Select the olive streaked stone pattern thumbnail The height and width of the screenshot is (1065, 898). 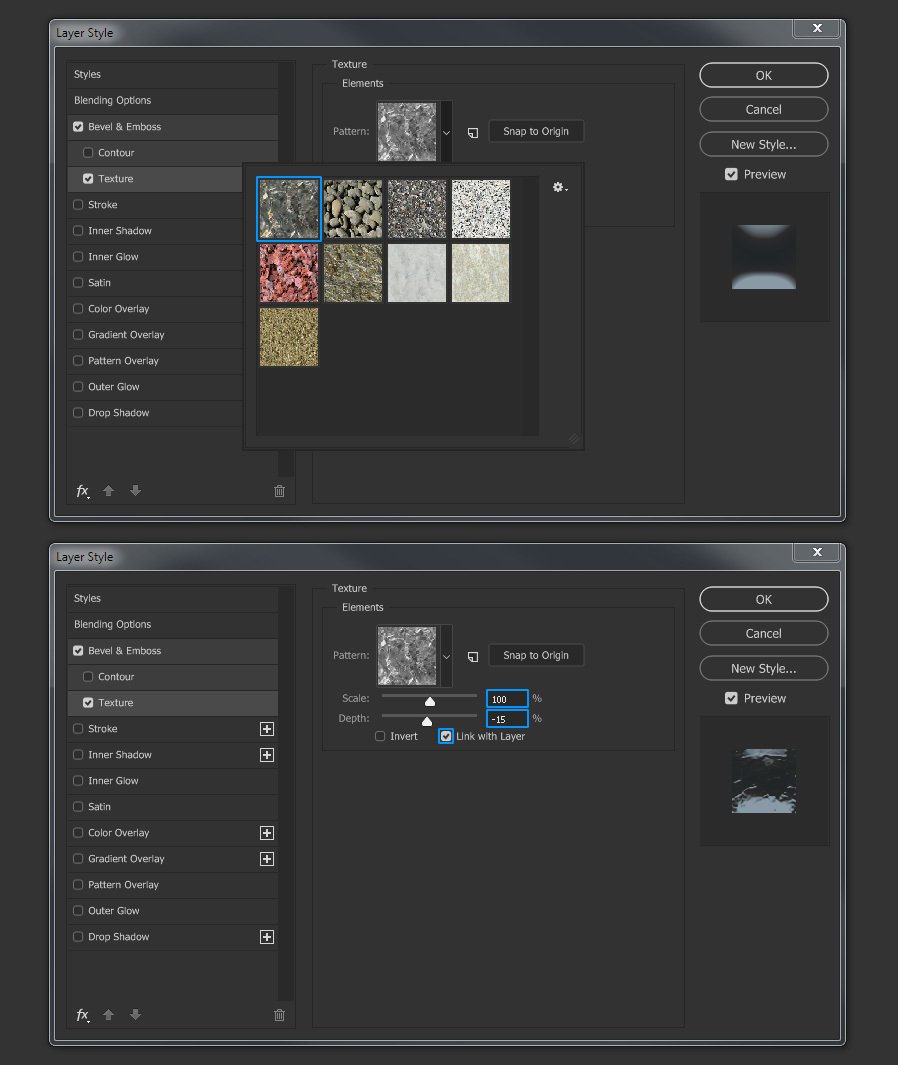[353, 273]
